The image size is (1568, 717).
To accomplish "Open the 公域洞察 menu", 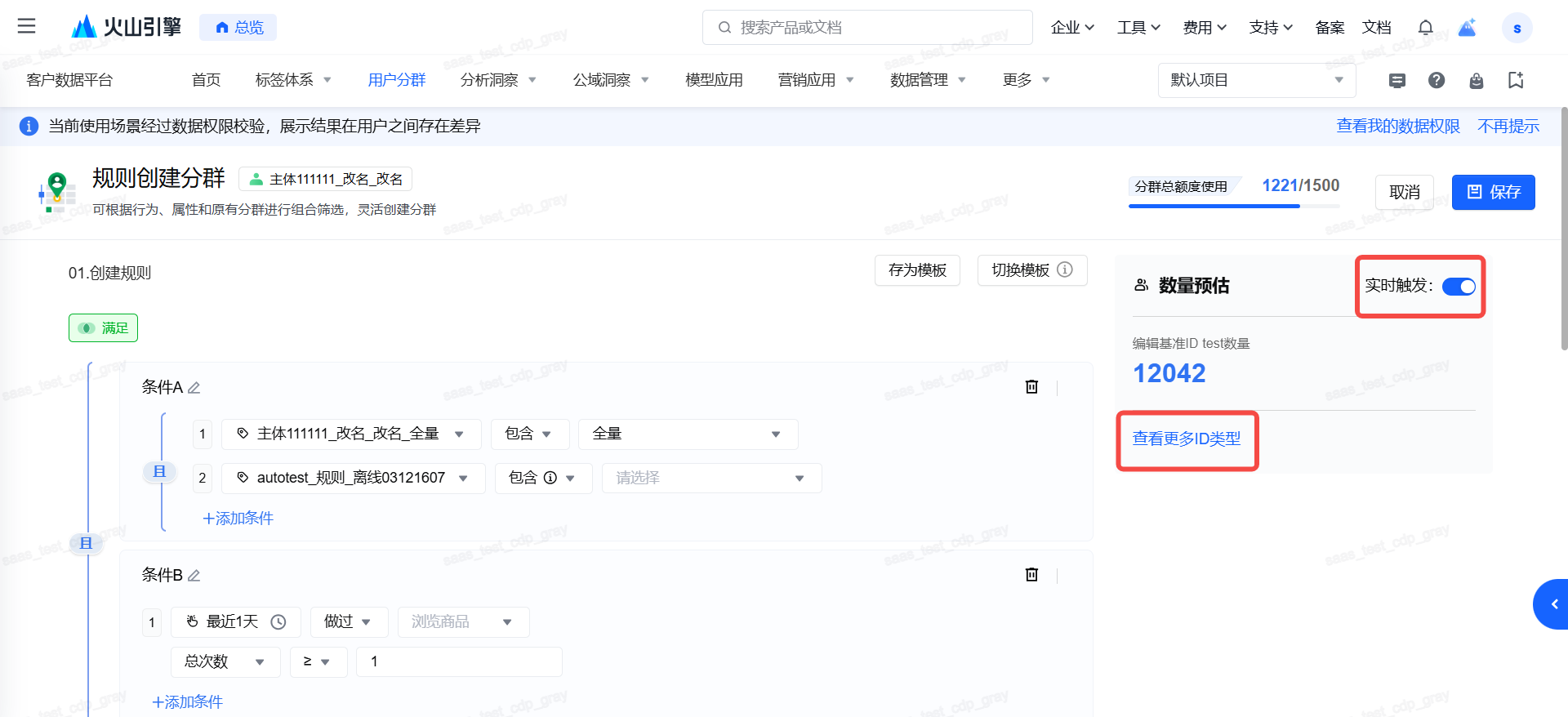I will point(611,80).
